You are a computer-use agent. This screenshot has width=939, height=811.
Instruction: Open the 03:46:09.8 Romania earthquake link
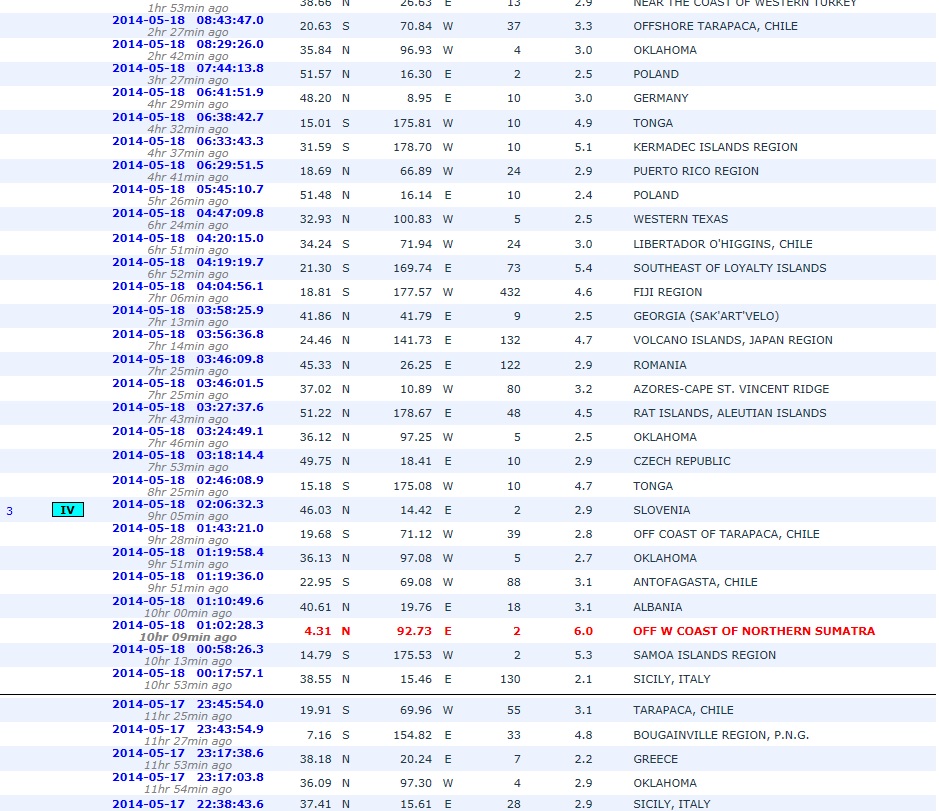click(x=187, y=359)
